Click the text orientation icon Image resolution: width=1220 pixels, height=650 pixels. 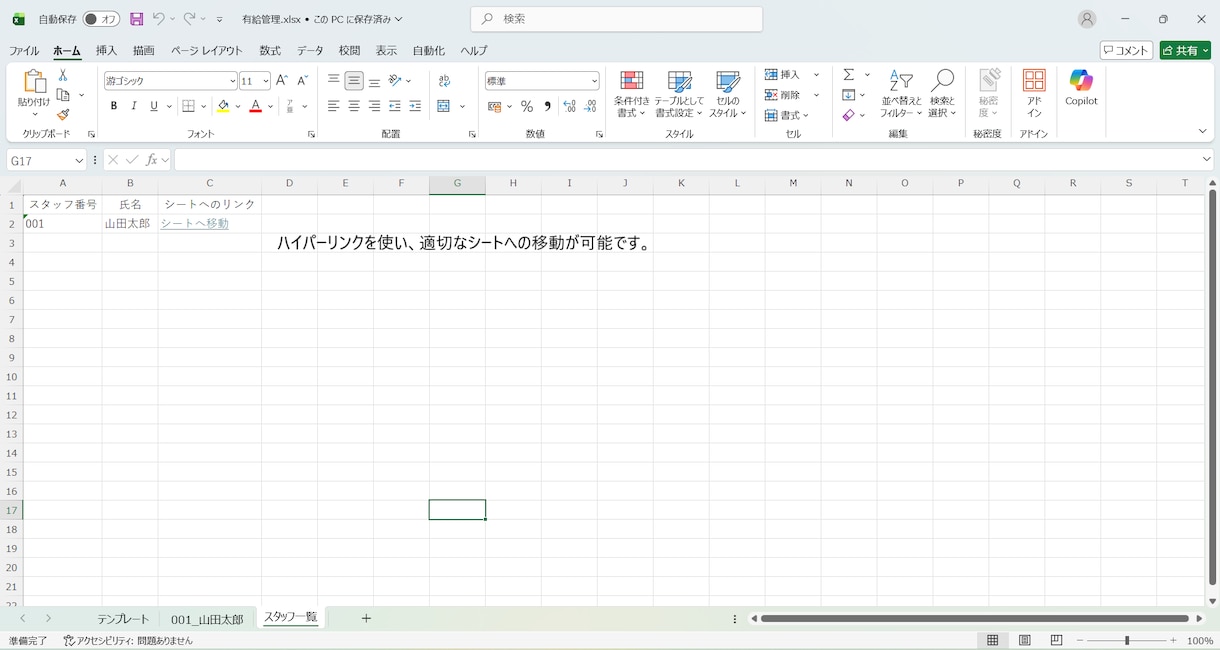tap(395, 81)
